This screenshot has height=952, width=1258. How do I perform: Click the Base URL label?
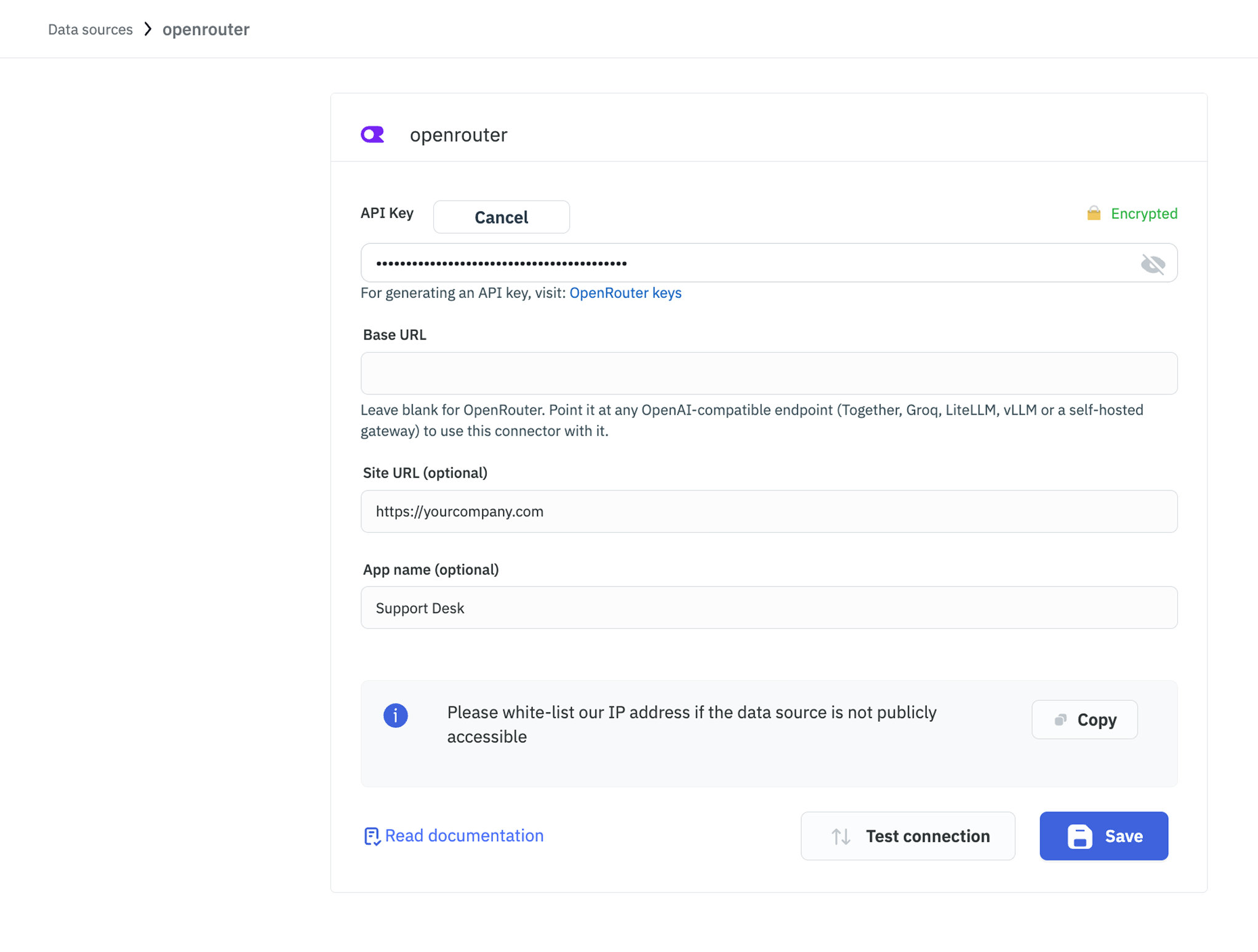(x=395, y=335)
